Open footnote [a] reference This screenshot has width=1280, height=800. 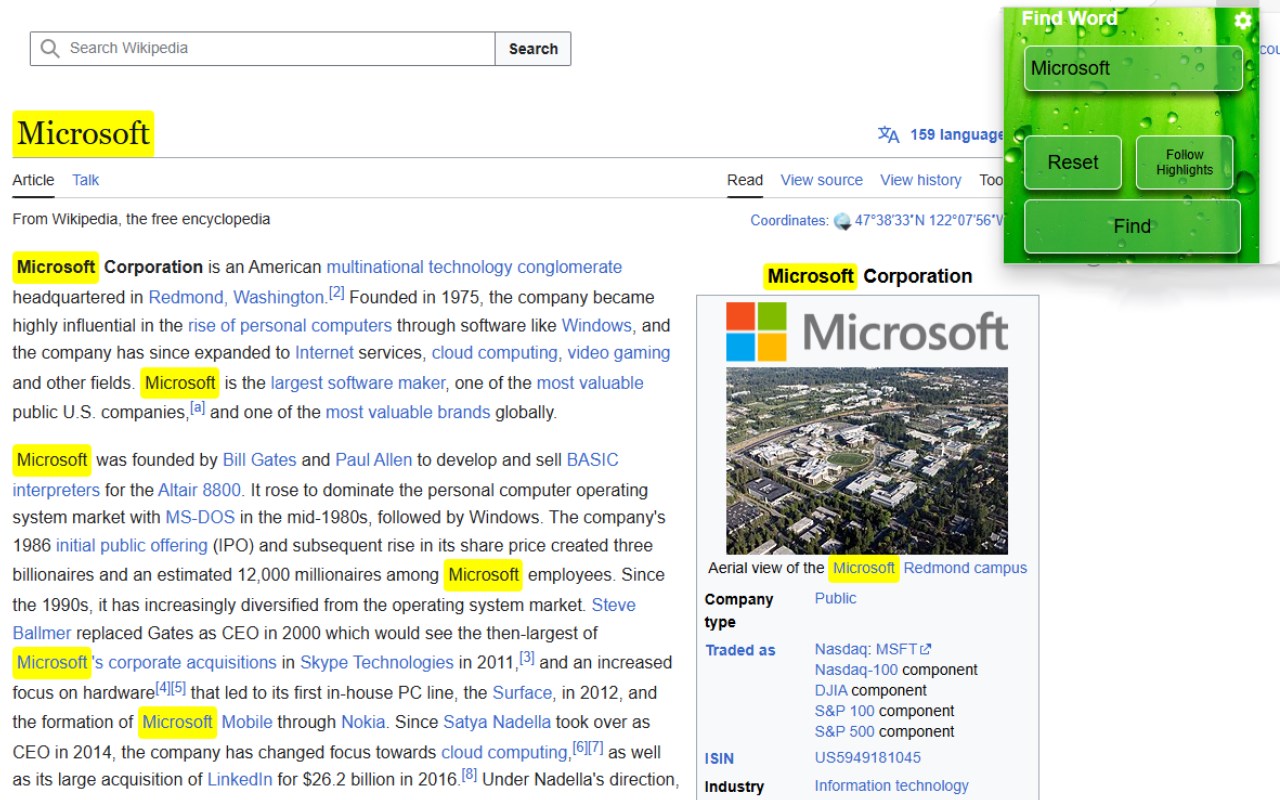[x=197, y=408]
